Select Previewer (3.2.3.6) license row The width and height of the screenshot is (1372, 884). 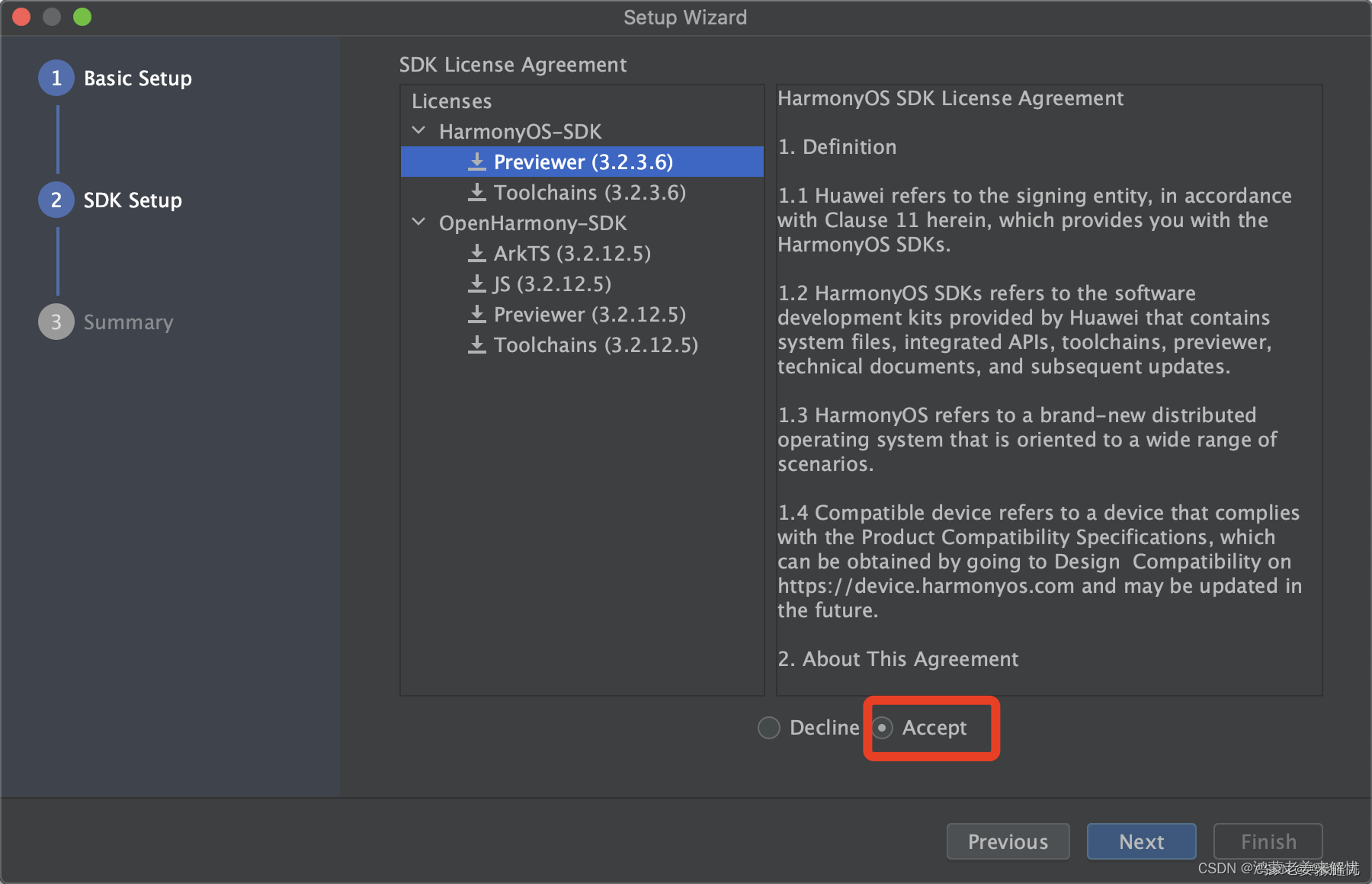click(582, 162)
